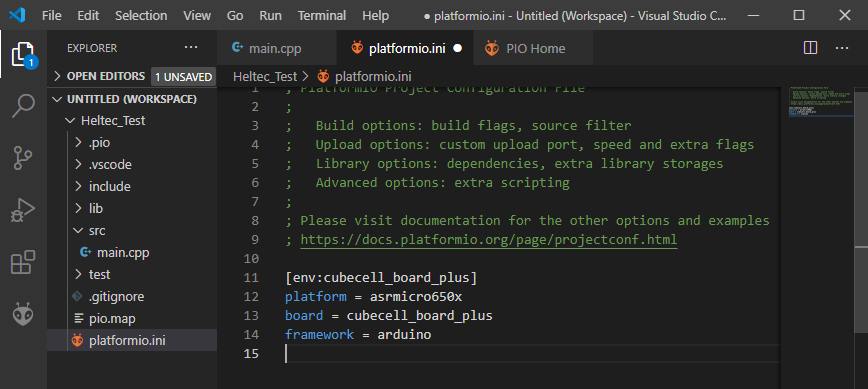Open the docs.platformio.org projectconf link
The height and width of the screenshot is (389, 868).
489,240
